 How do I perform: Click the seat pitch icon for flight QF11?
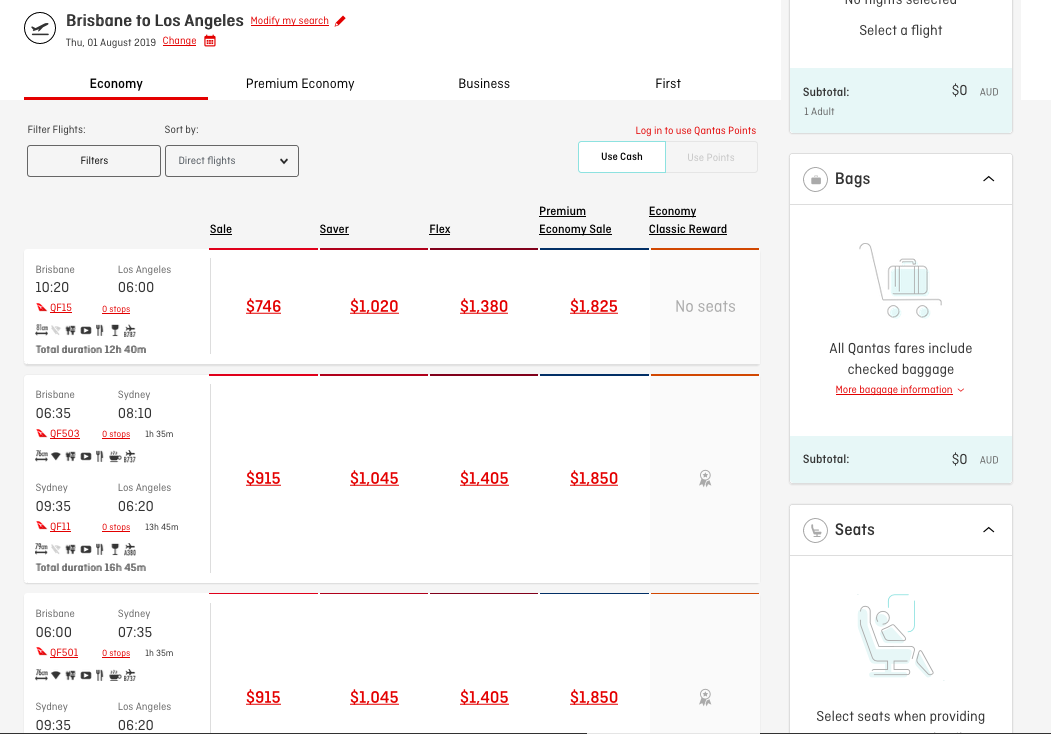point(42,548)
